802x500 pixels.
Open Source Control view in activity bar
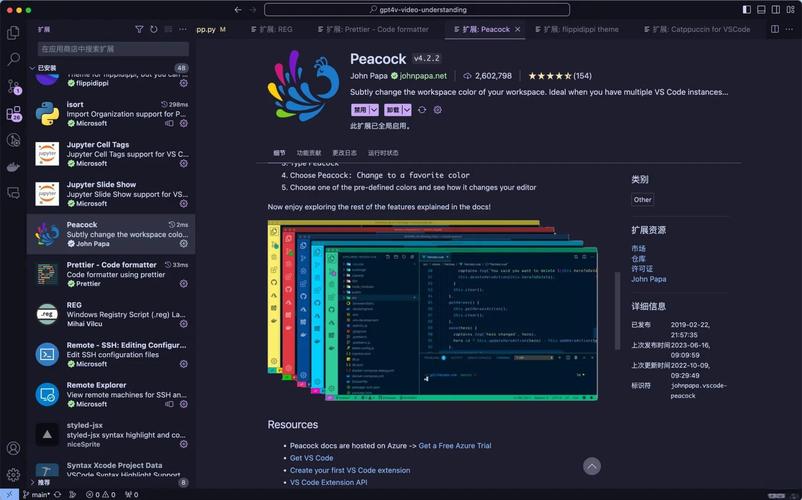[13, 86]
